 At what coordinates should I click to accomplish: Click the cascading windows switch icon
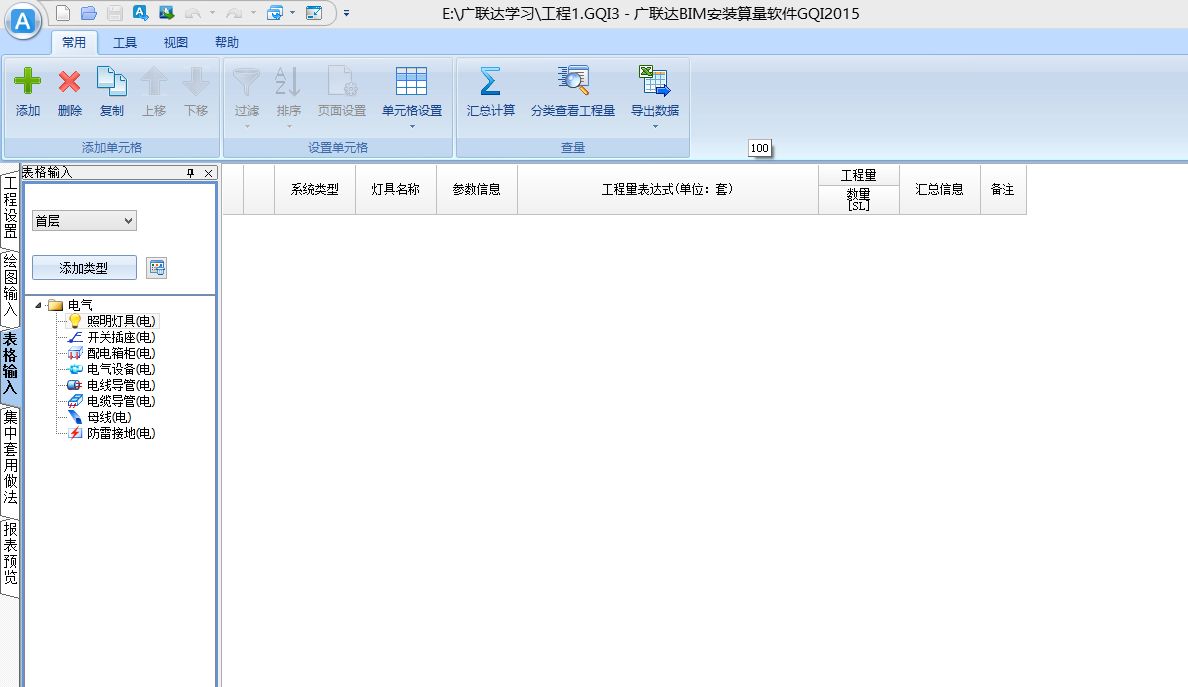pos(275,13)
